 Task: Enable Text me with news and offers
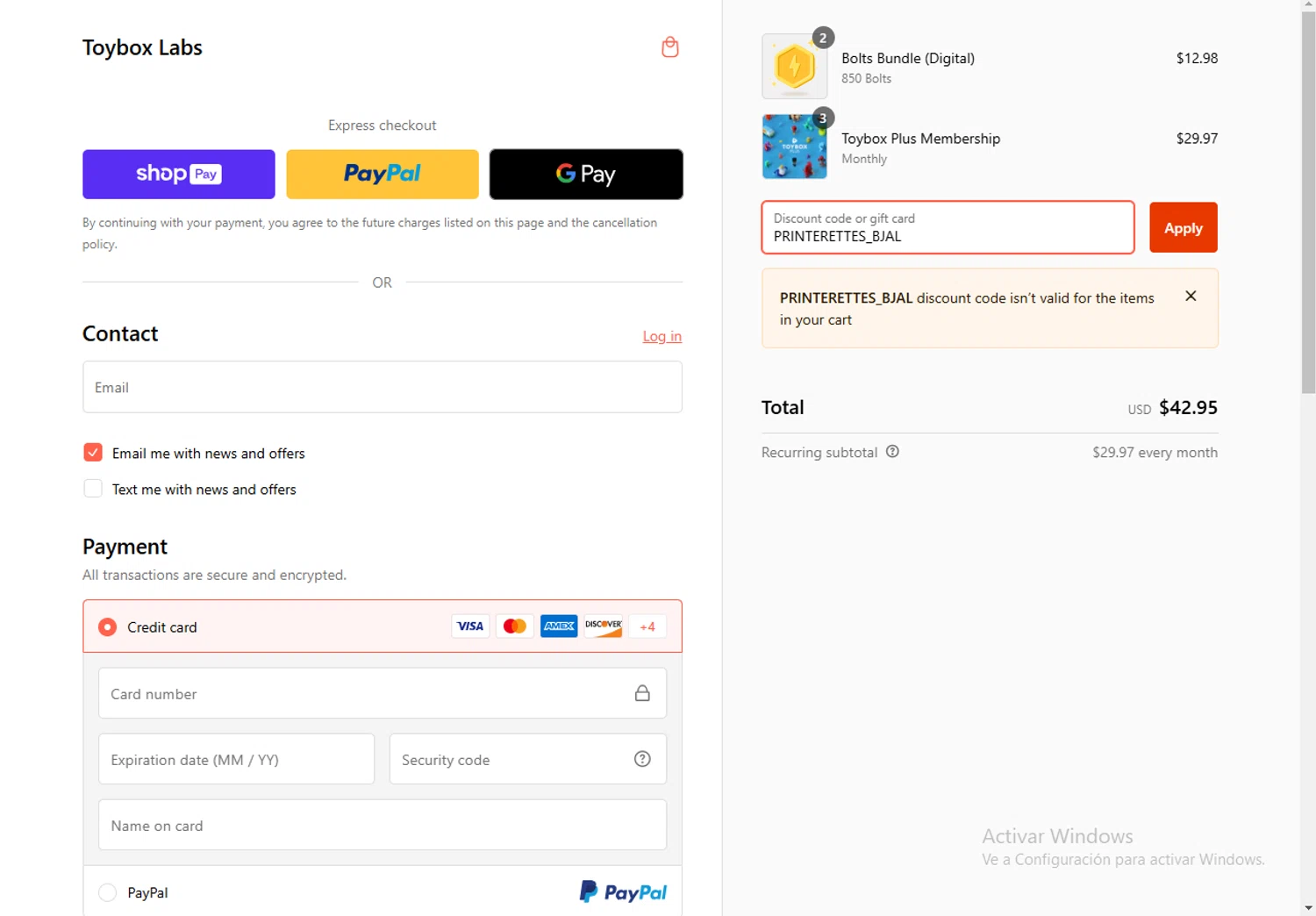(93, 489)
